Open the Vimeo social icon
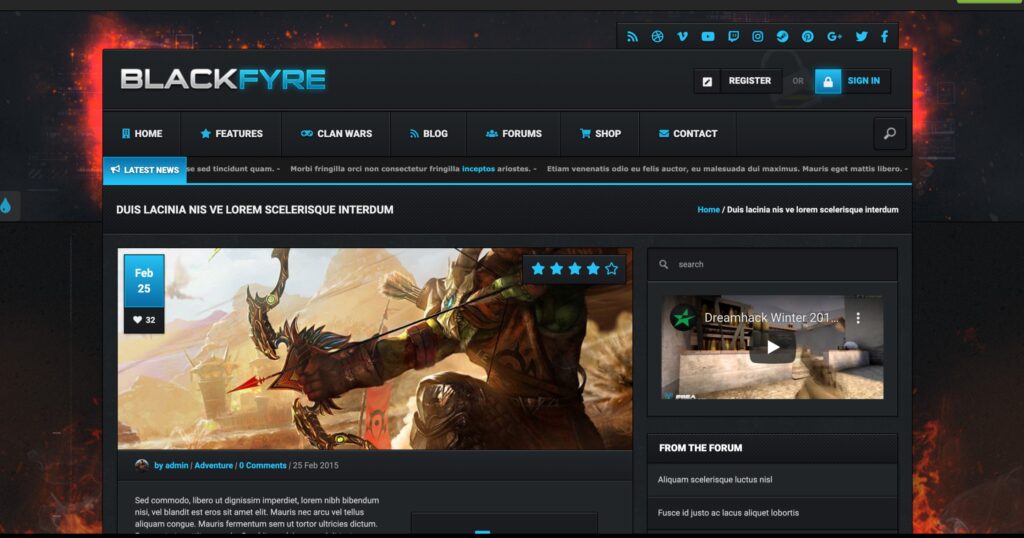This screenshot has height=538, width=1024. pos(682,37)
